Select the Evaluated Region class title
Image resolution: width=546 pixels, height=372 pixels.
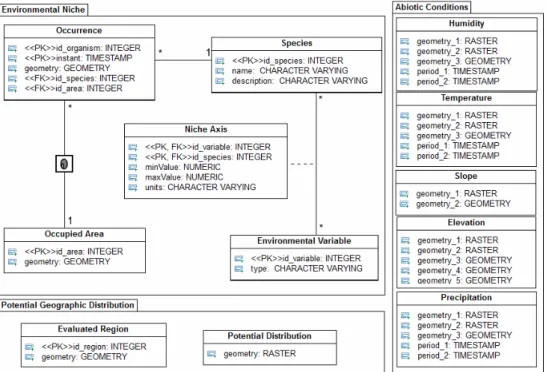(93, 330)
